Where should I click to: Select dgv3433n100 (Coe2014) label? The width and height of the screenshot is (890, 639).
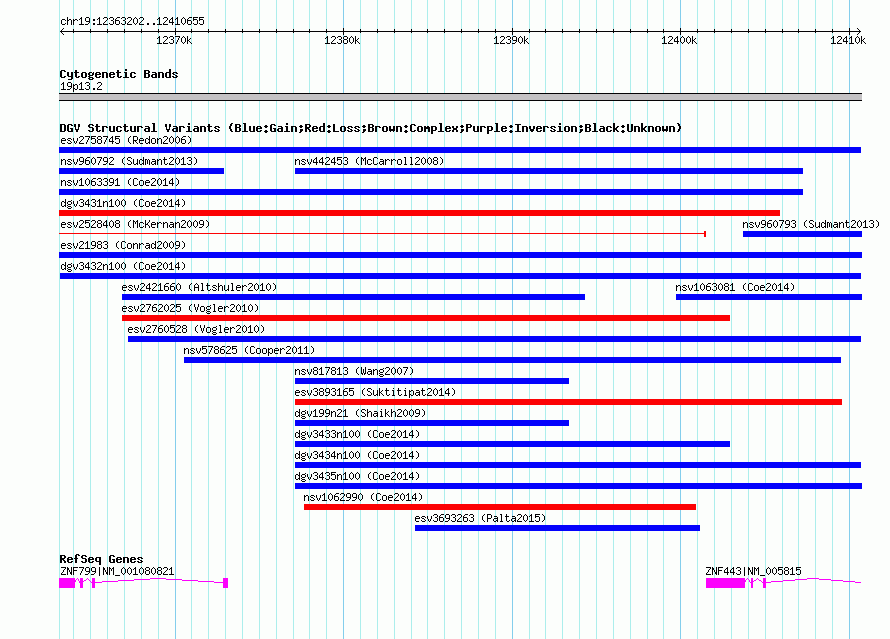(357, 434)
